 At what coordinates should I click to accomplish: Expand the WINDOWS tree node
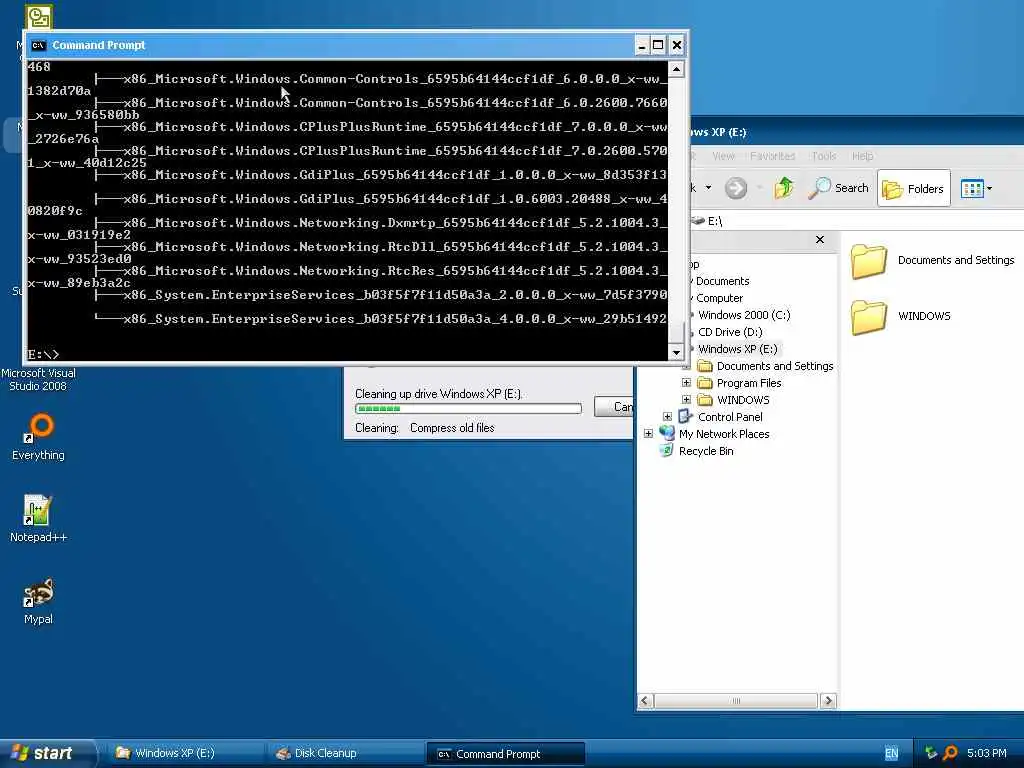[686, 400]
